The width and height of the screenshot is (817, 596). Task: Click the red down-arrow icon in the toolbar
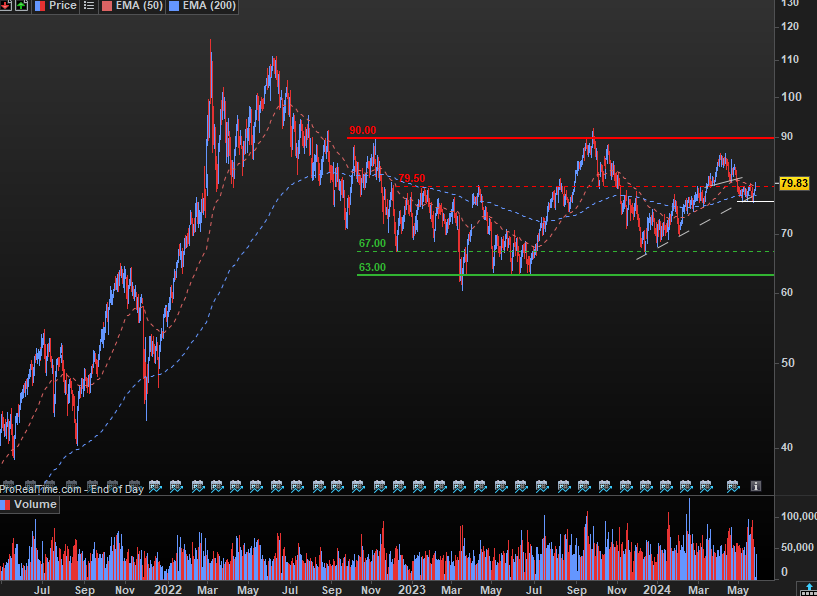click(x=6, y=6)
